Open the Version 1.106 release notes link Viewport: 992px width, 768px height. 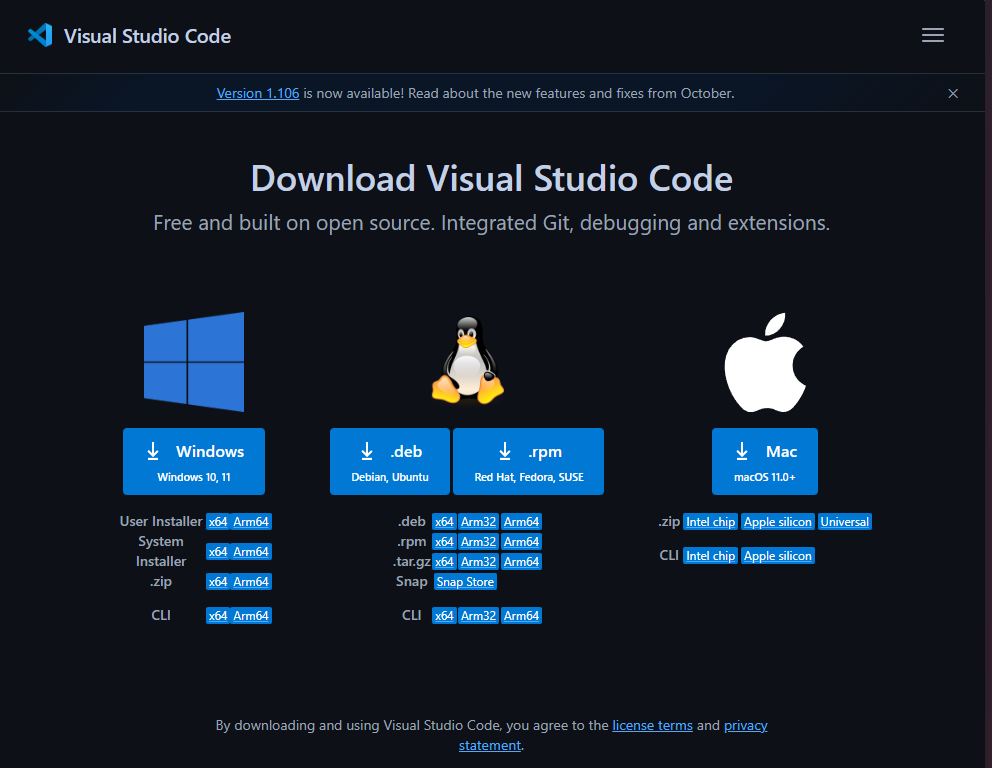[257, 94]
